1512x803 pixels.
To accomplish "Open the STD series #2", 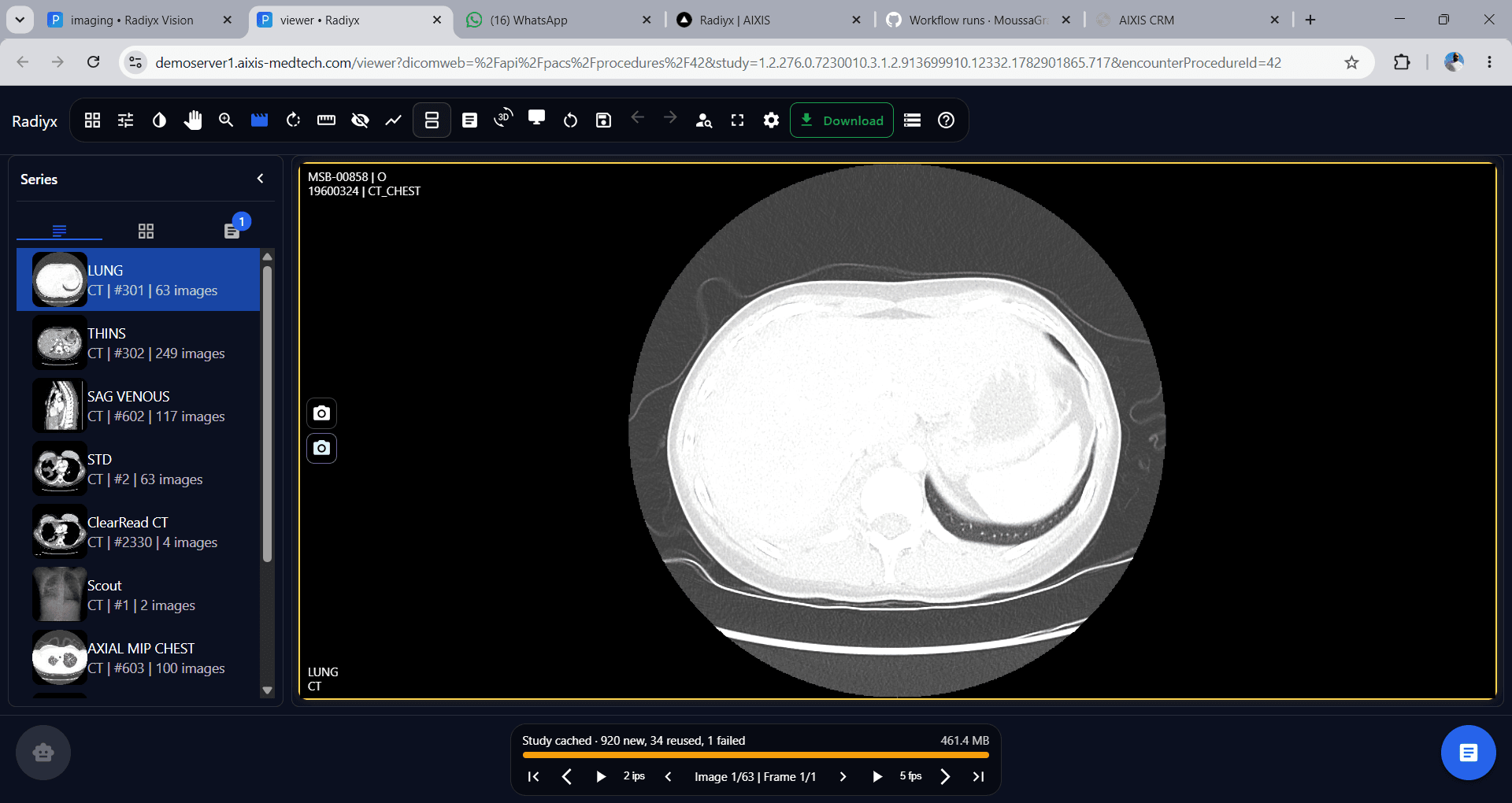I will click(x=138, y=468).
